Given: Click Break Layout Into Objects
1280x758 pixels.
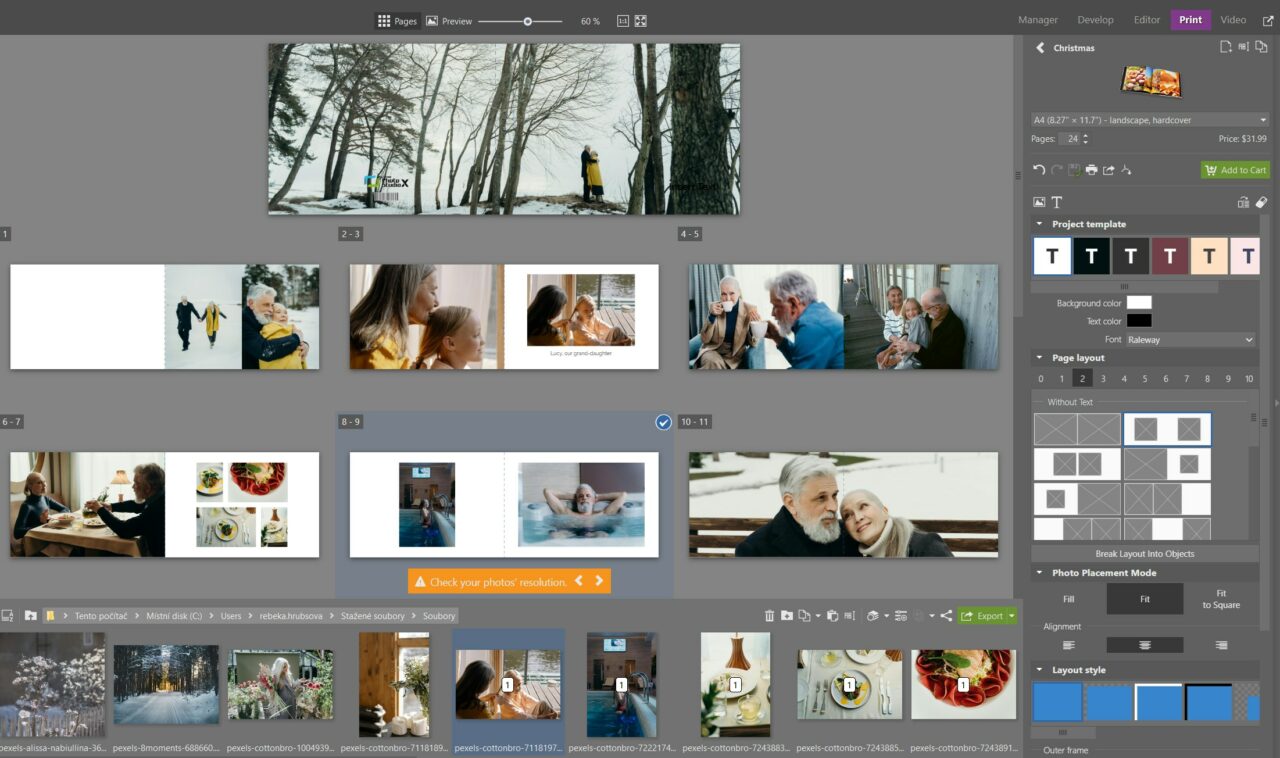Looking at the screenshot, I should [1145, 553].
